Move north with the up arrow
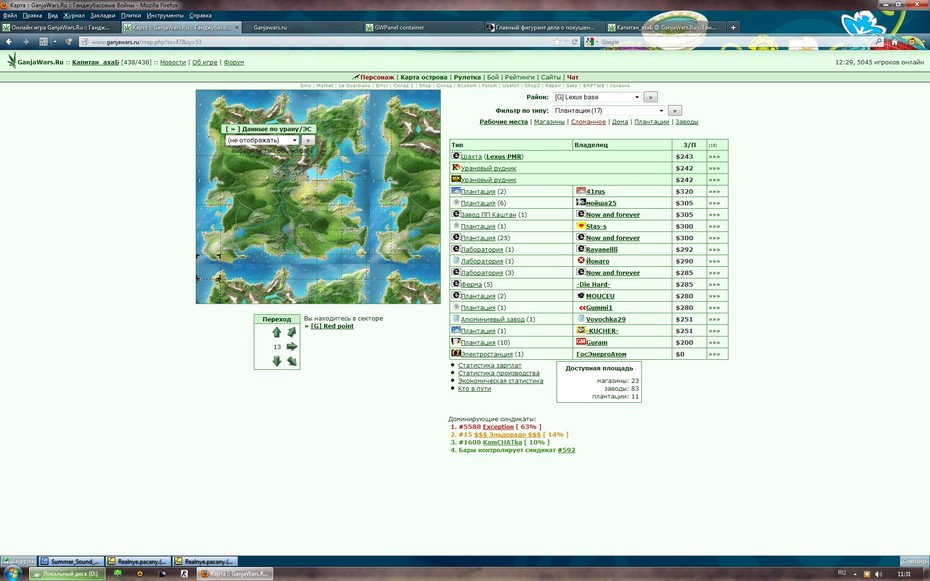The width and height of the screenshot is (930, 581). tap(276, 333)
